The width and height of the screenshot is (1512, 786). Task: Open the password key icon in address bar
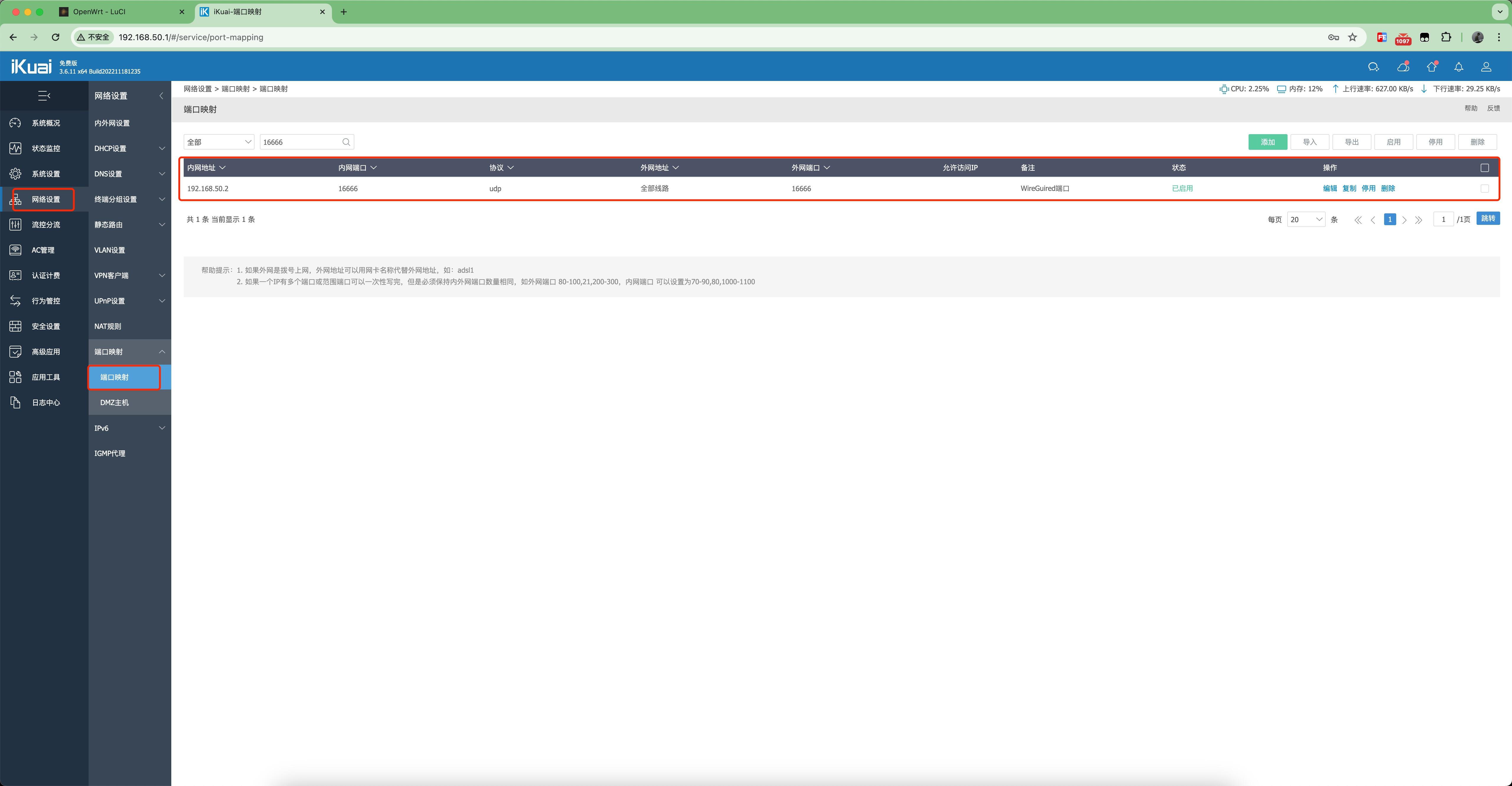pyautogui.click(x=1333, y=37)
